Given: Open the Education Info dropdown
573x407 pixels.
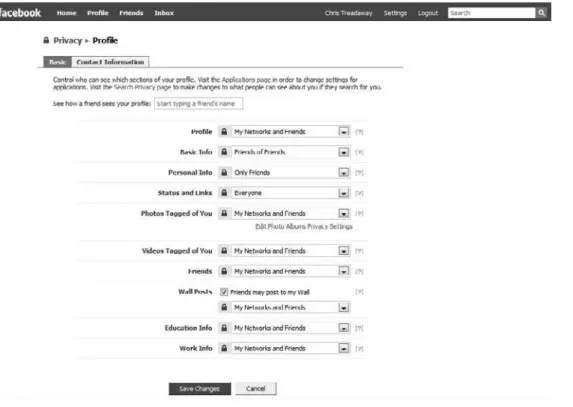Looking at the screenshot, I should [291, 328].
